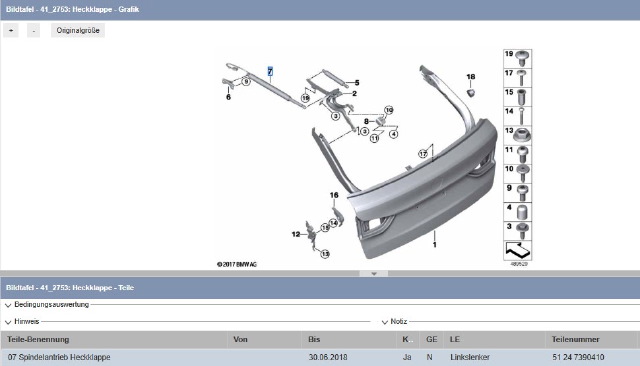Select part 12 latch bracket in diagram
The image size is (640, 366).
click(x=311, y=235)
